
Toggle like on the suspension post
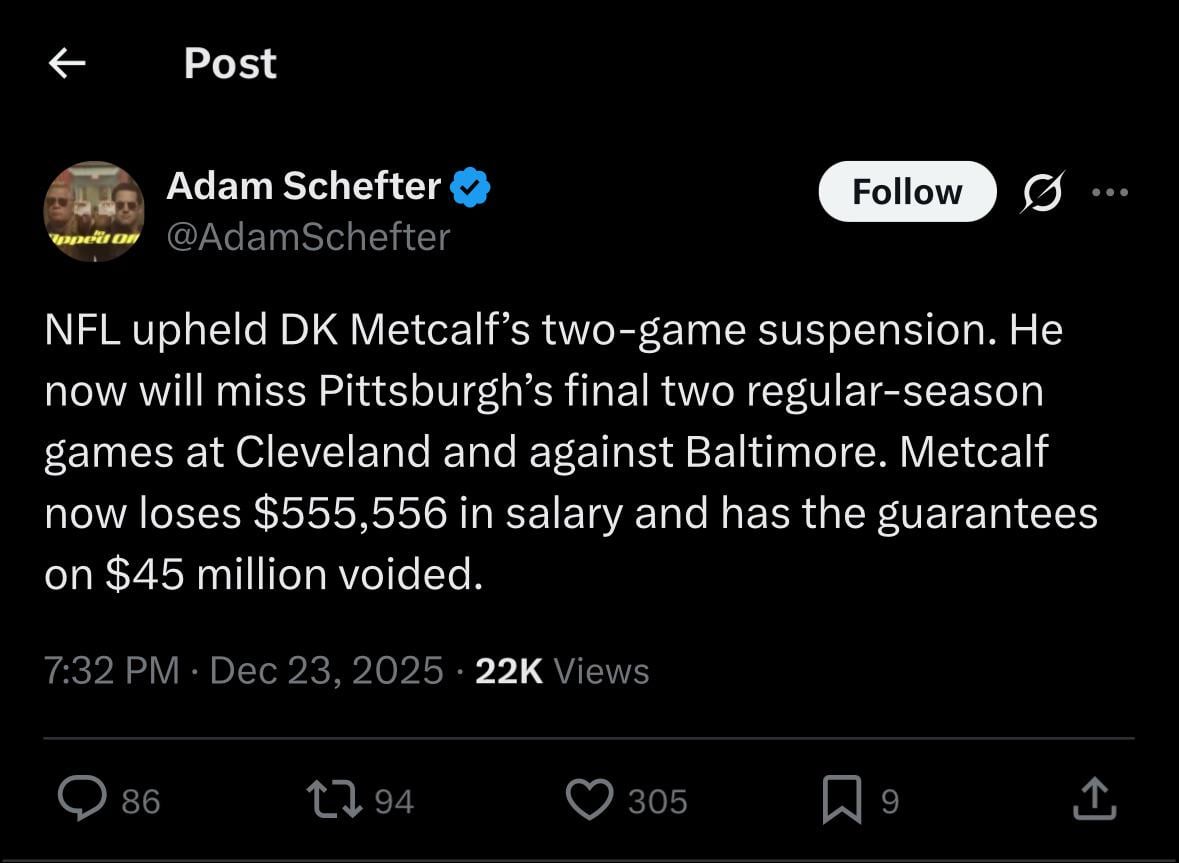pyautogui.click(x=592, y=798)
